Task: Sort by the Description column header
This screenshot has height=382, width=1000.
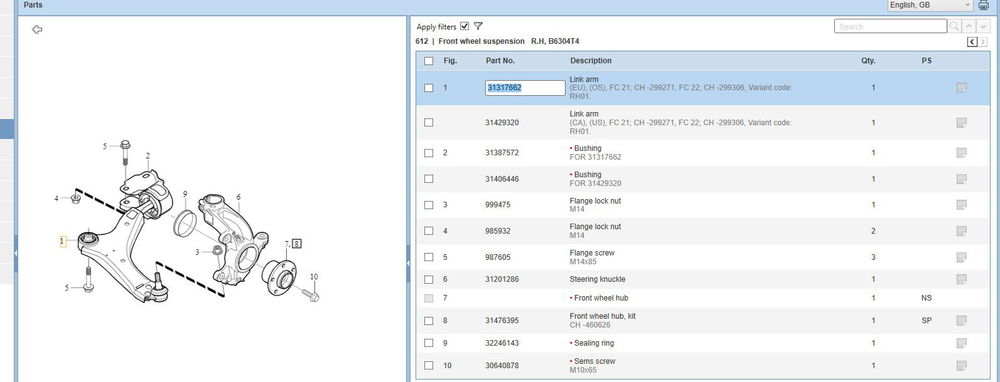Action: point(591,61)
